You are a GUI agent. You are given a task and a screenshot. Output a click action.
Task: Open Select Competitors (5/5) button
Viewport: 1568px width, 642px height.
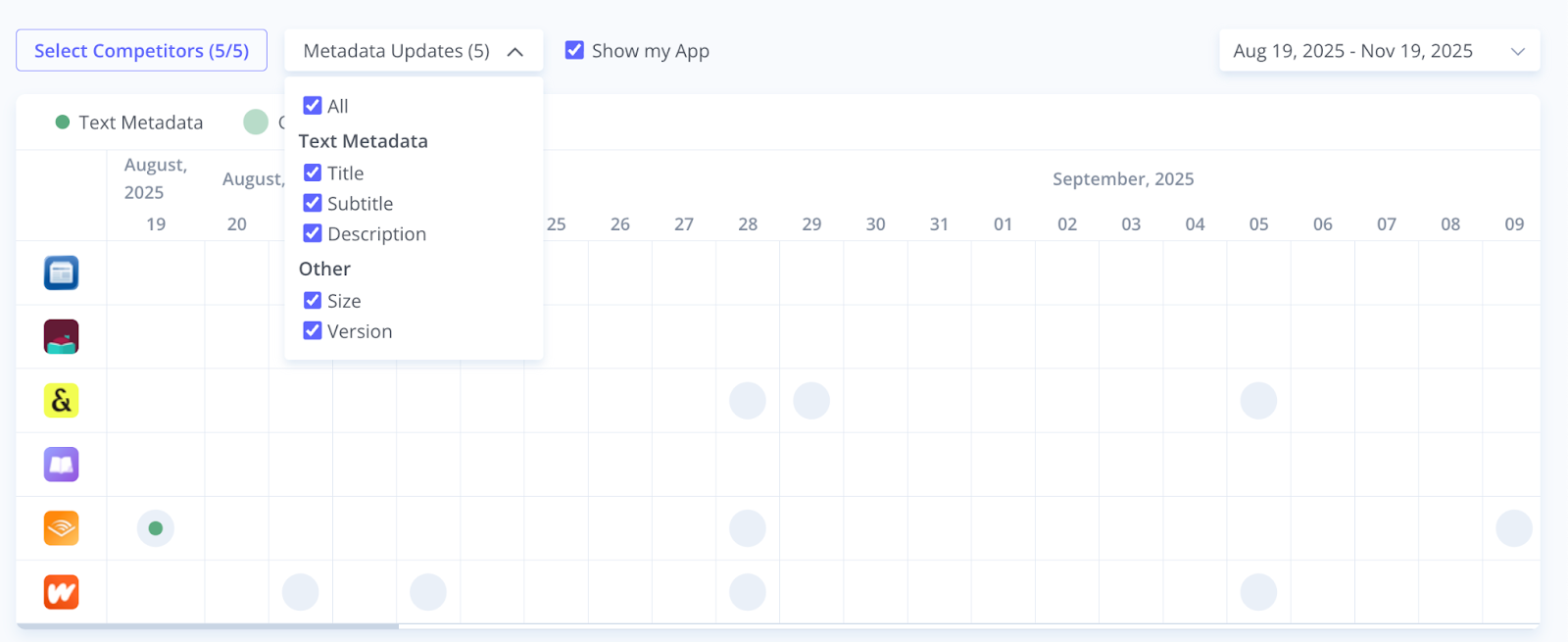141,51
